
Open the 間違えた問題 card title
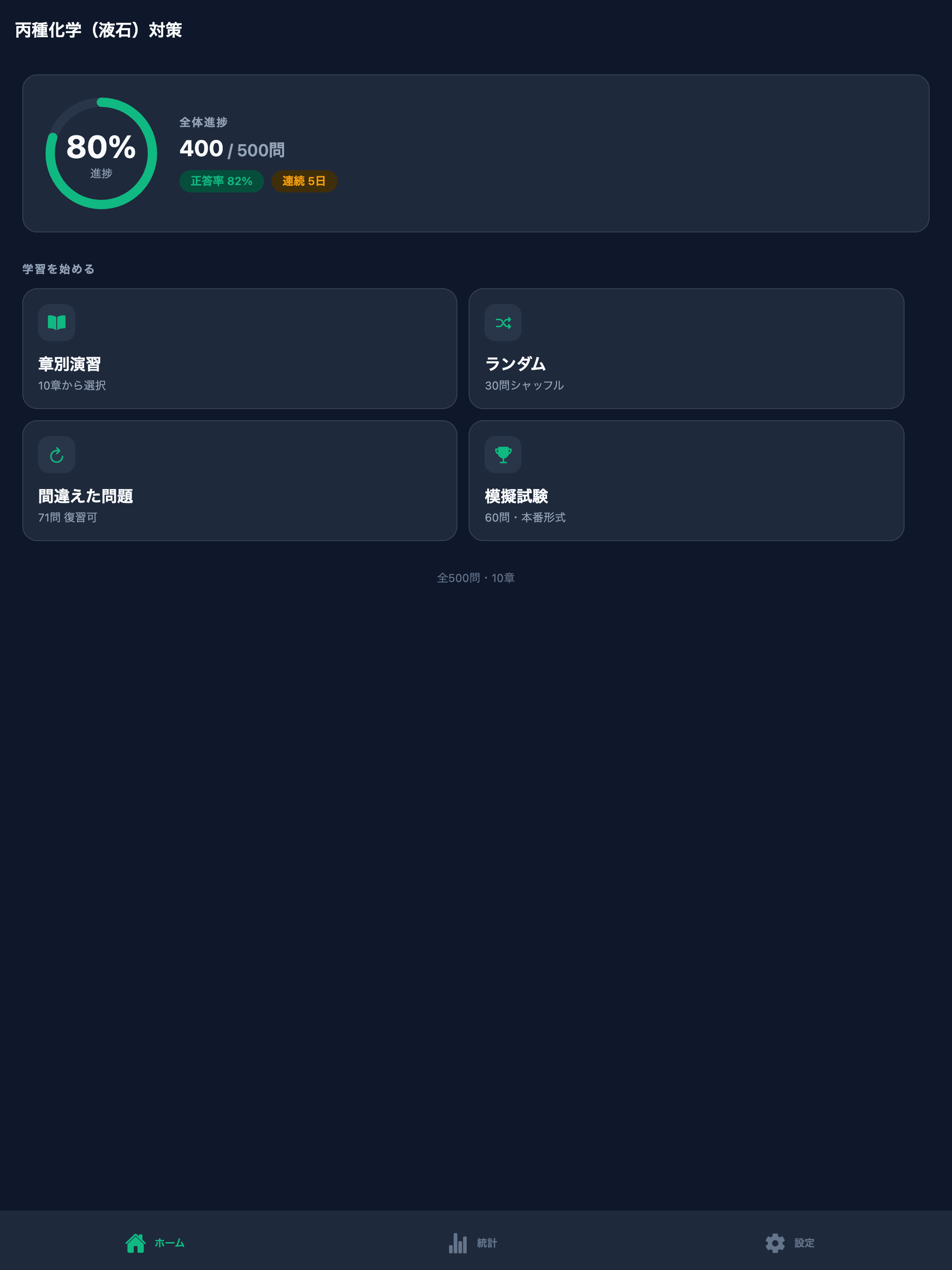(86, 496)
